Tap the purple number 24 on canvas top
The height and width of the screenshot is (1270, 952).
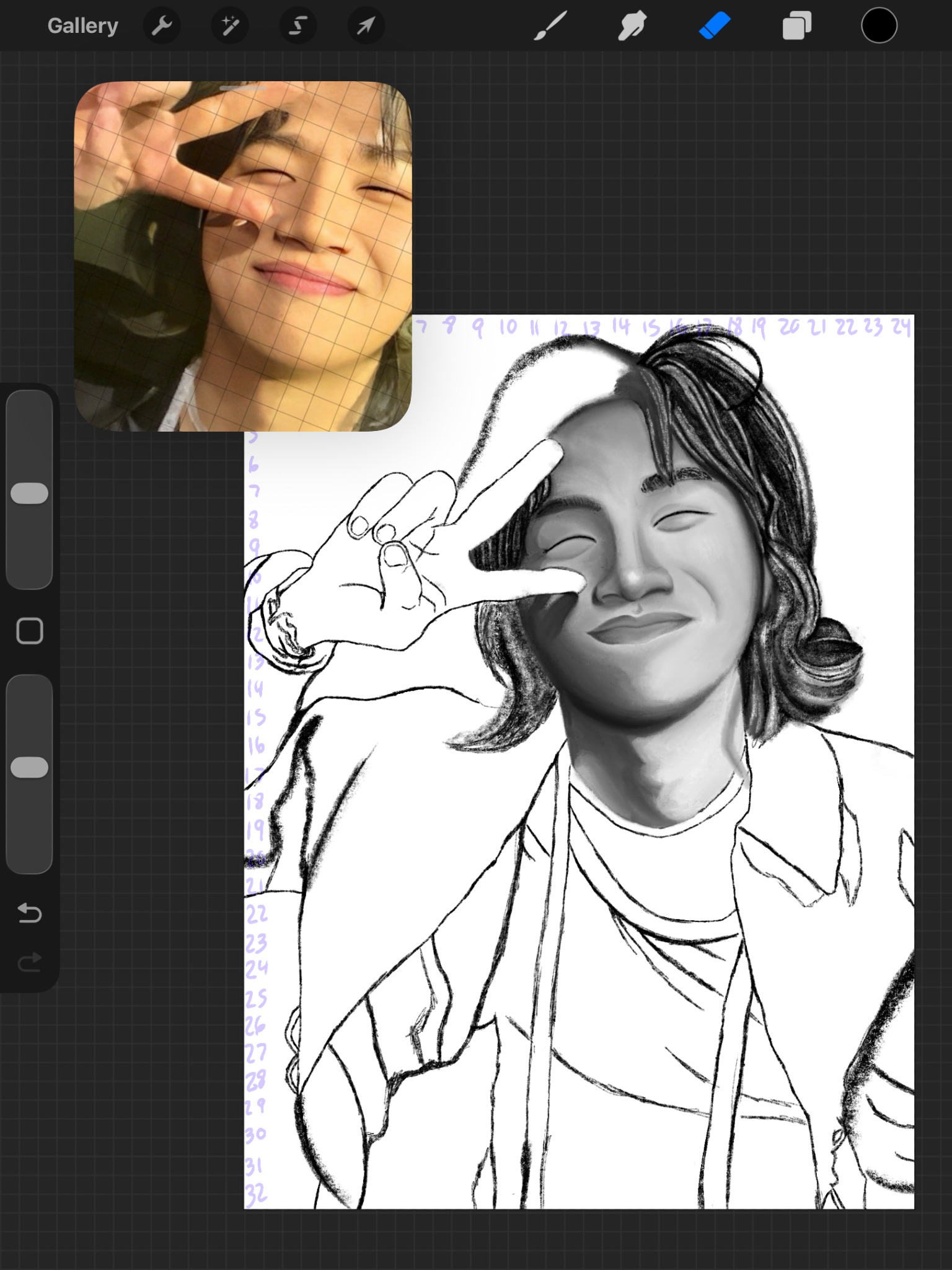coord(901,326)
